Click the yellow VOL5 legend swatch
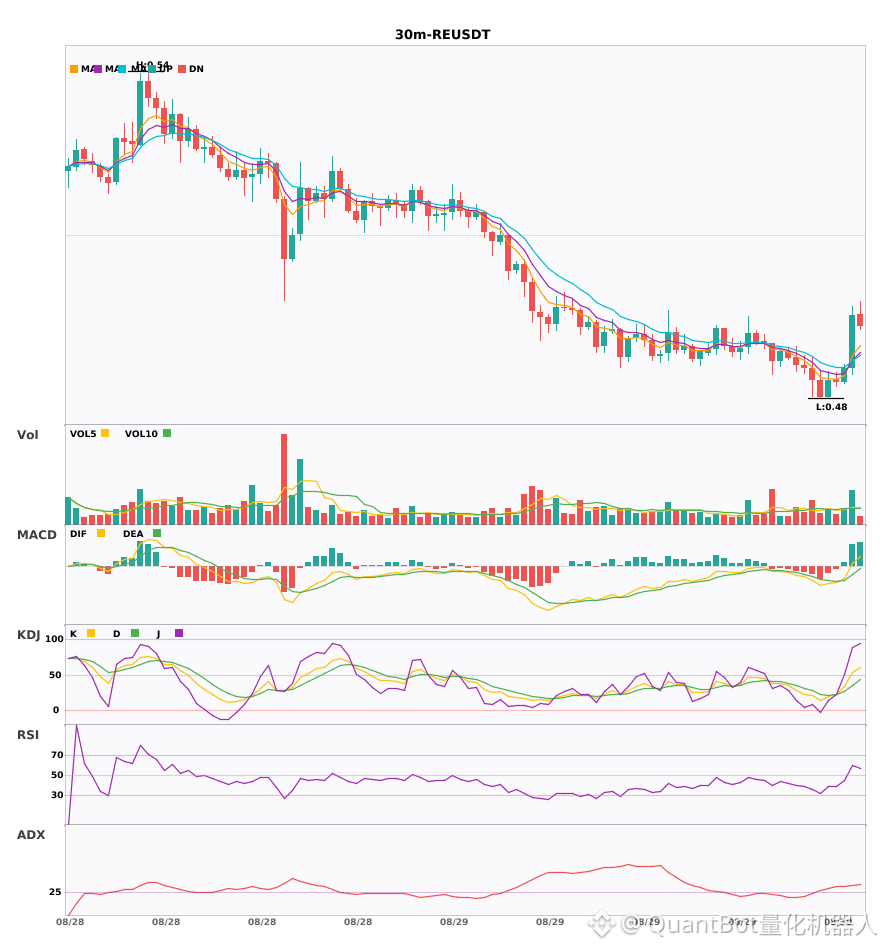Image resolution: width=885 pixels, height=950 pixels. click(105, 433)
